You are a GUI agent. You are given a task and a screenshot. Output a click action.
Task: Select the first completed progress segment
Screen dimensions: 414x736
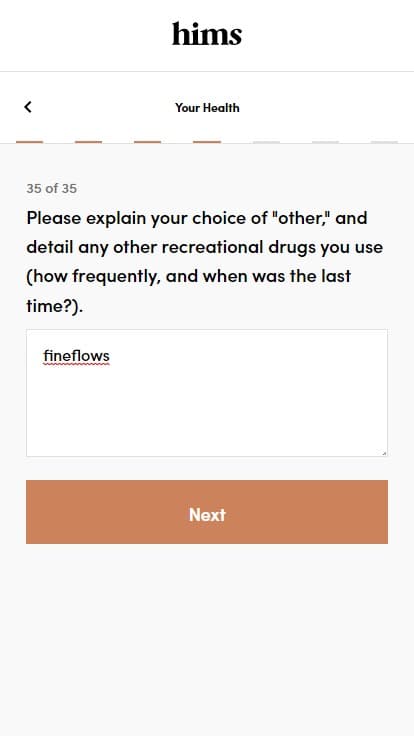click(x=30, y=142)
